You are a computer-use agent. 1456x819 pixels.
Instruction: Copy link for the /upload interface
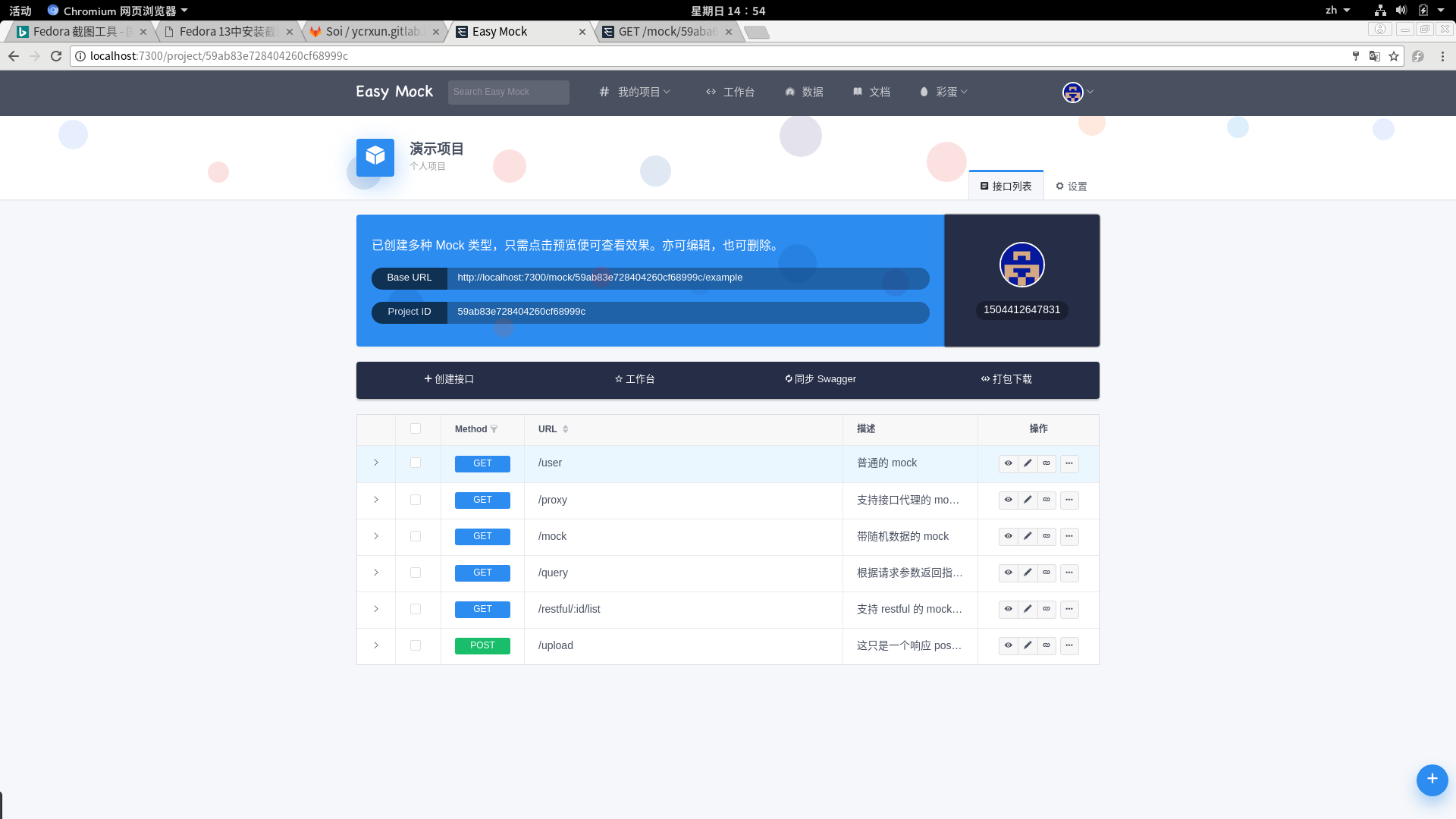pos(1046,645)
